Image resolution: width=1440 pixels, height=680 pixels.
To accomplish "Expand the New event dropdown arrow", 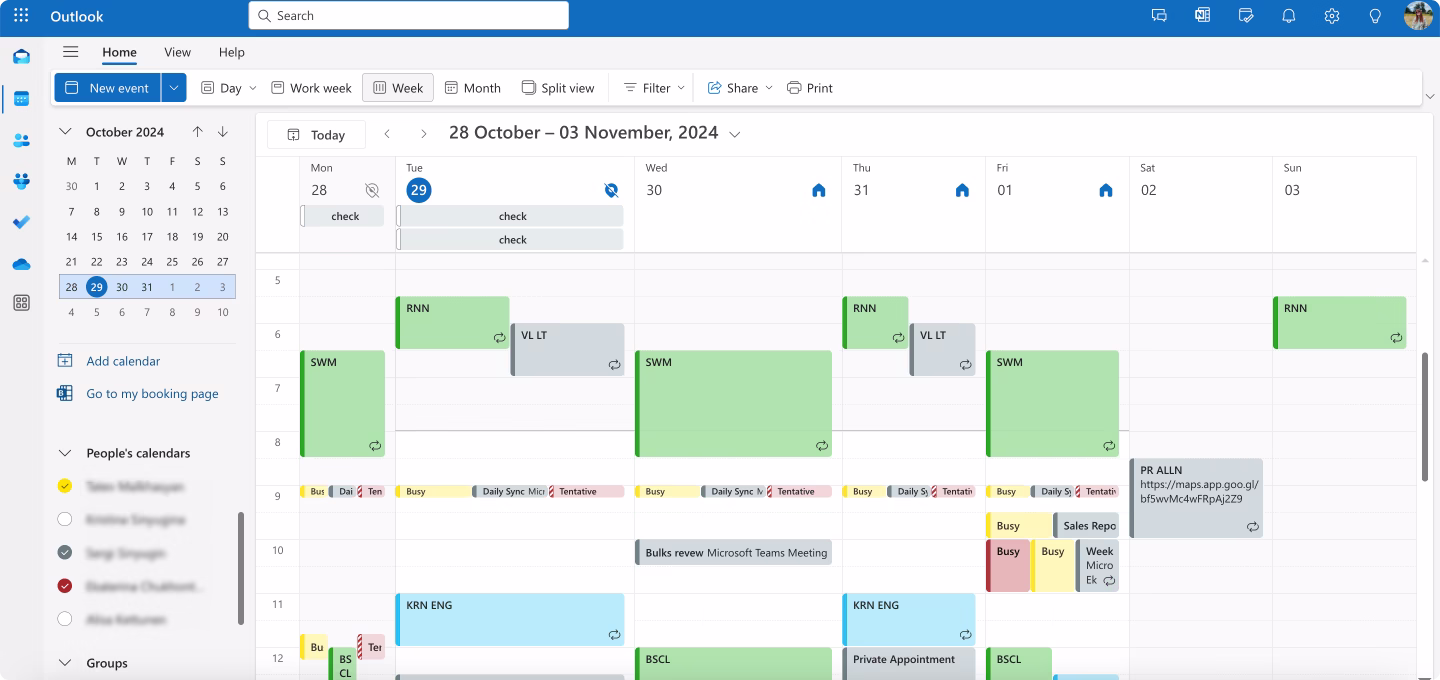I will click(174, 88).
